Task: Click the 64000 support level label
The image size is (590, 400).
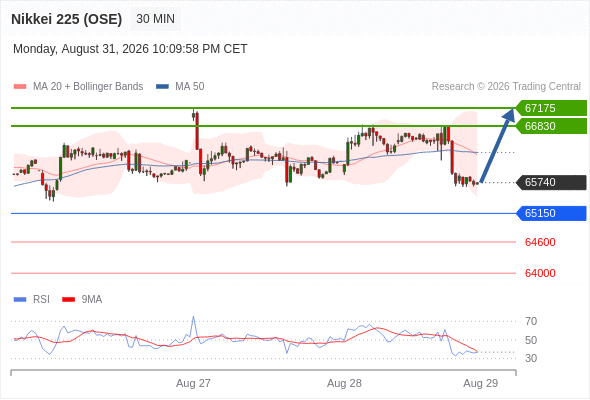Action: pyautogui.click(x=540, y=273)
